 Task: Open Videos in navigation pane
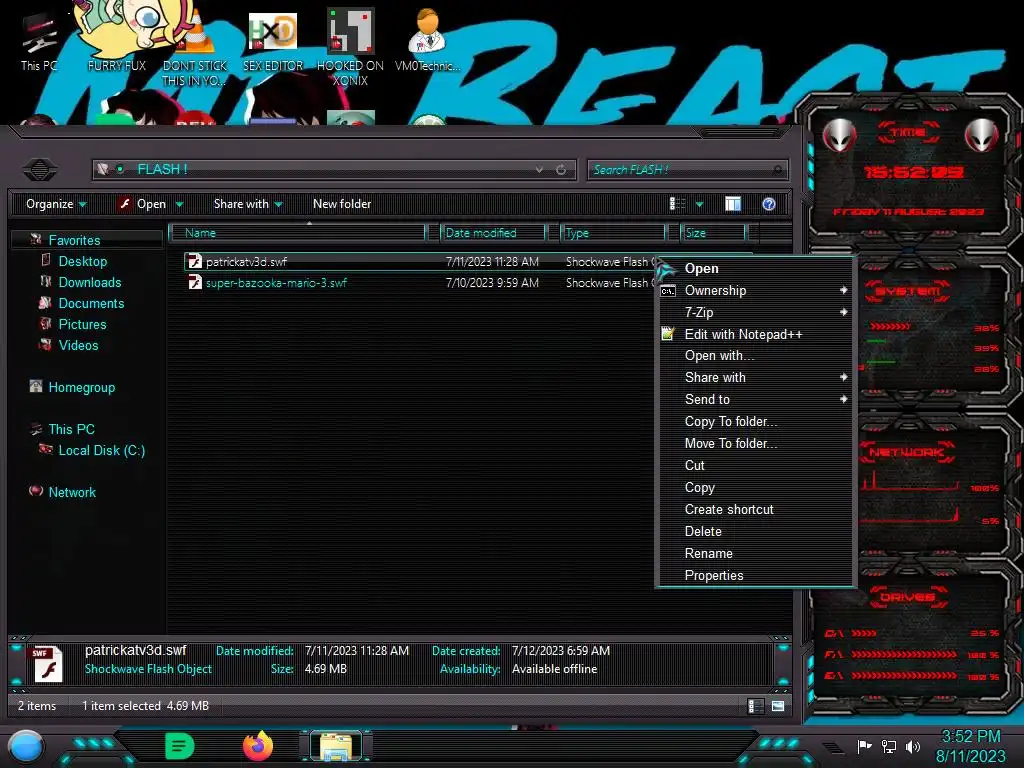pyautogui.click(x=78, y=345)
